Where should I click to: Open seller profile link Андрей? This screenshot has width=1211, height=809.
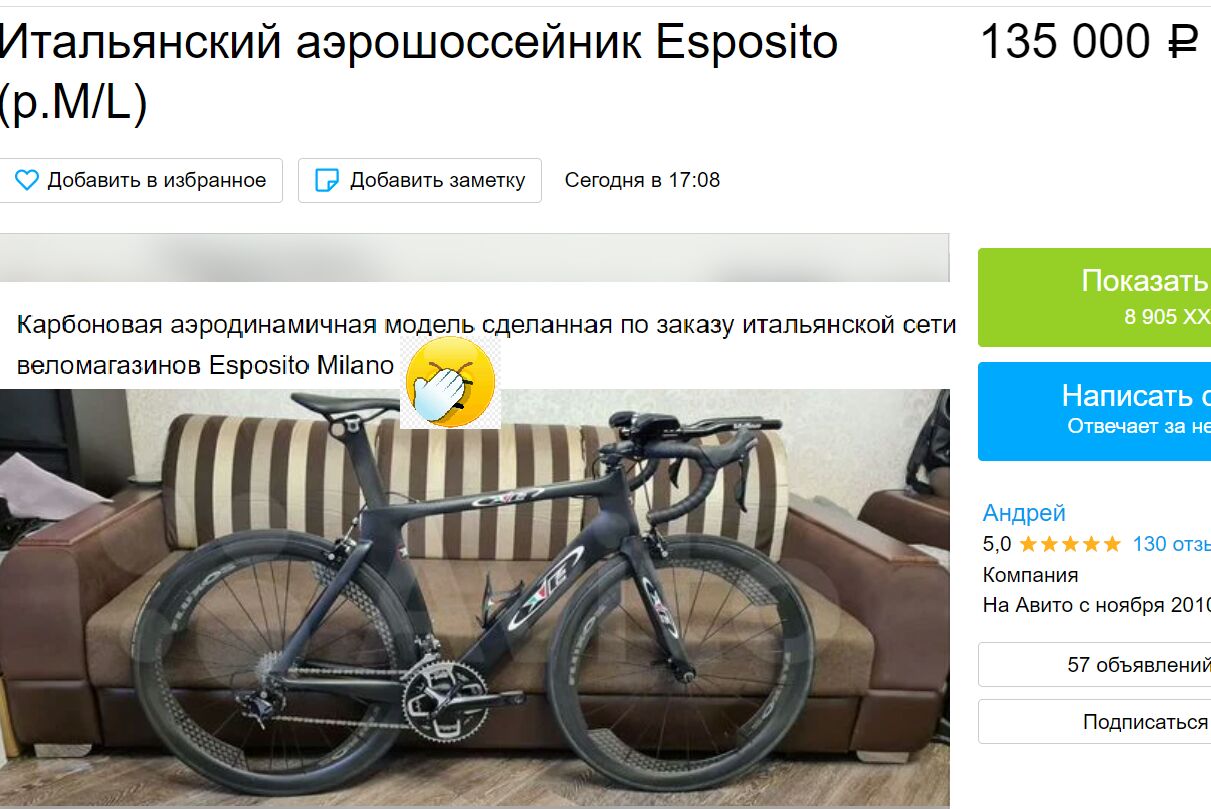tap(1024, 513)
